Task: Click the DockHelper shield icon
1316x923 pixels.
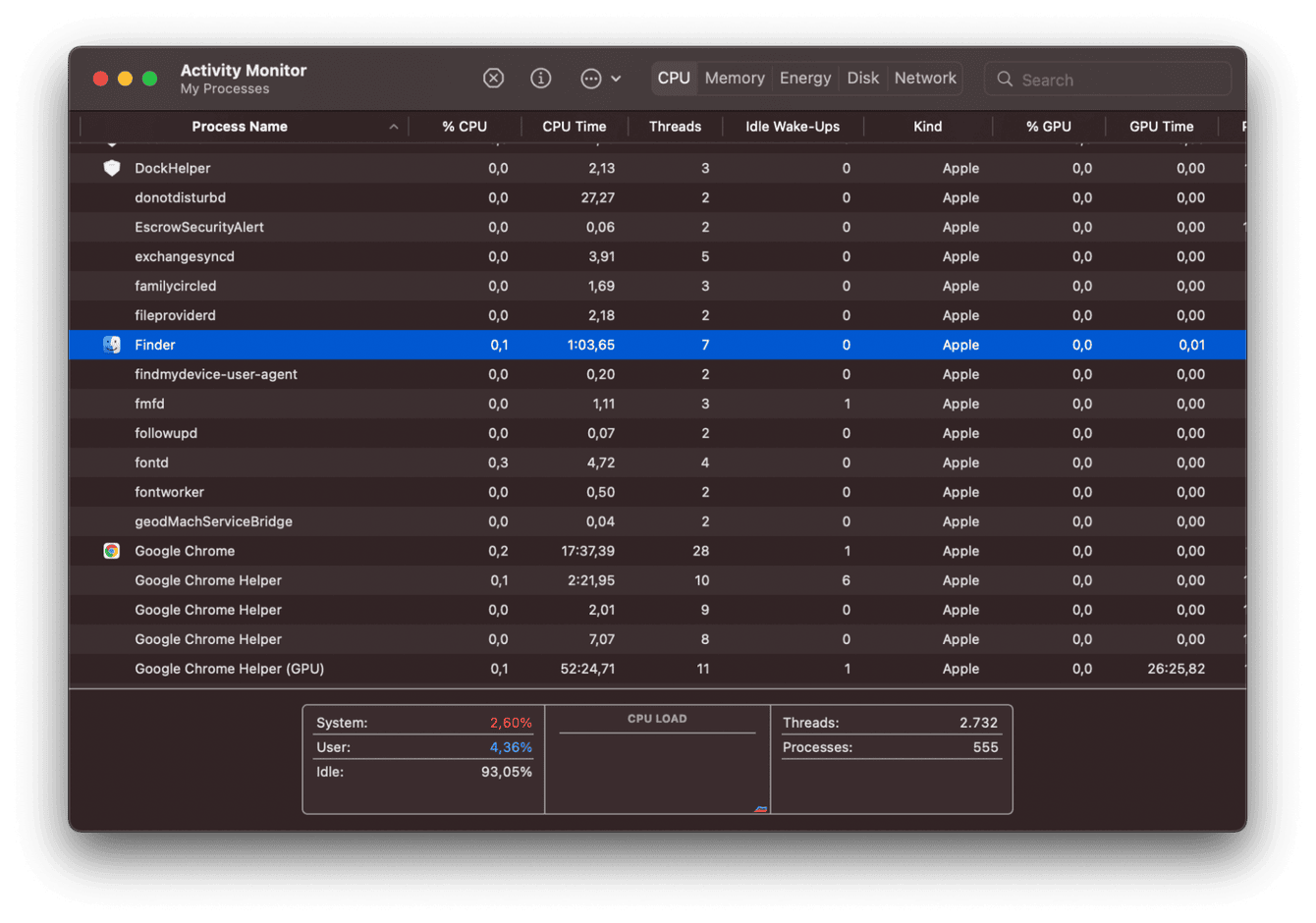Action: pyautogui.click(x=111, y=168)
